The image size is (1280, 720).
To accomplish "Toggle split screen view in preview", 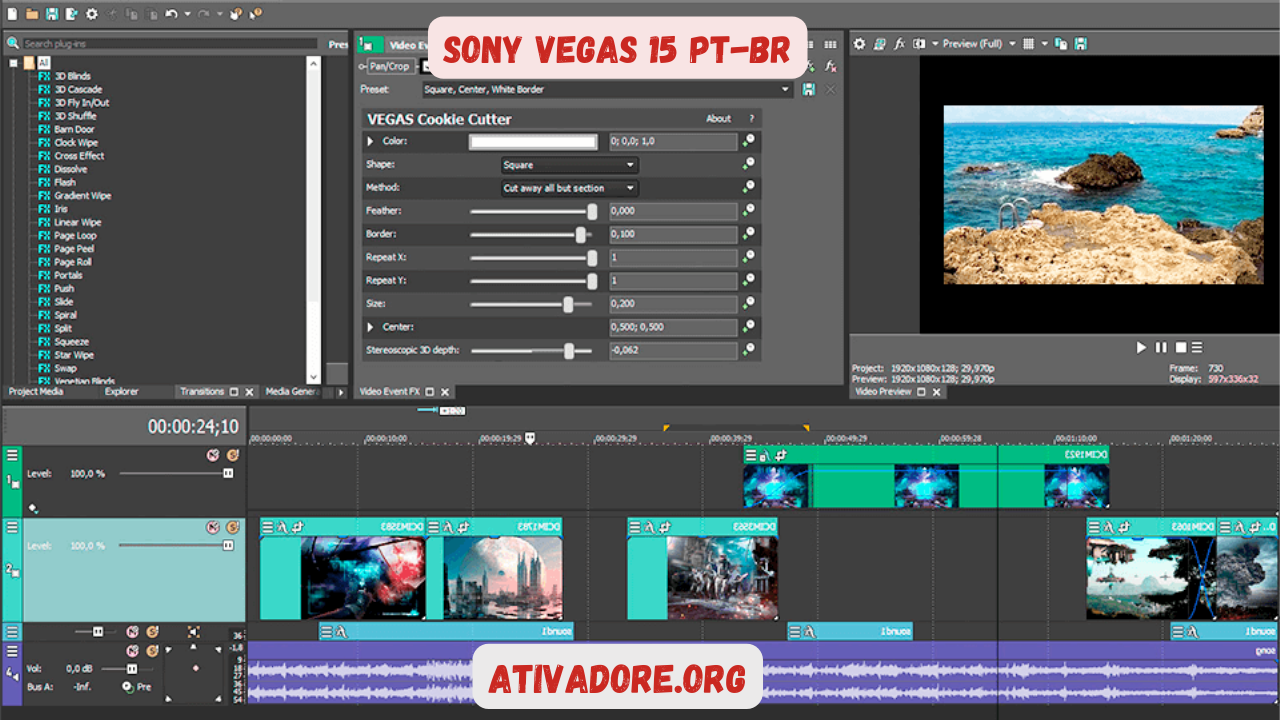I will [x=919, y=44].
